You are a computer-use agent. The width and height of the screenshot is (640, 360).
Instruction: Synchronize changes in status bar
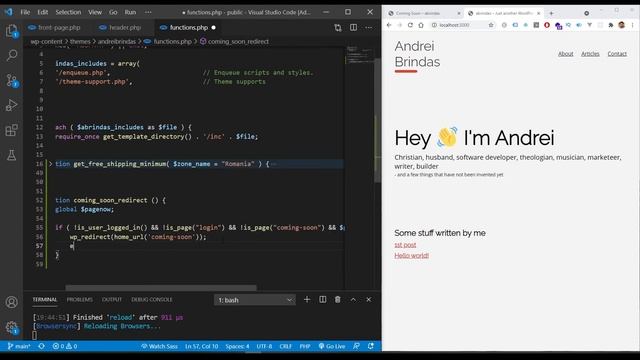click(42, 346)
